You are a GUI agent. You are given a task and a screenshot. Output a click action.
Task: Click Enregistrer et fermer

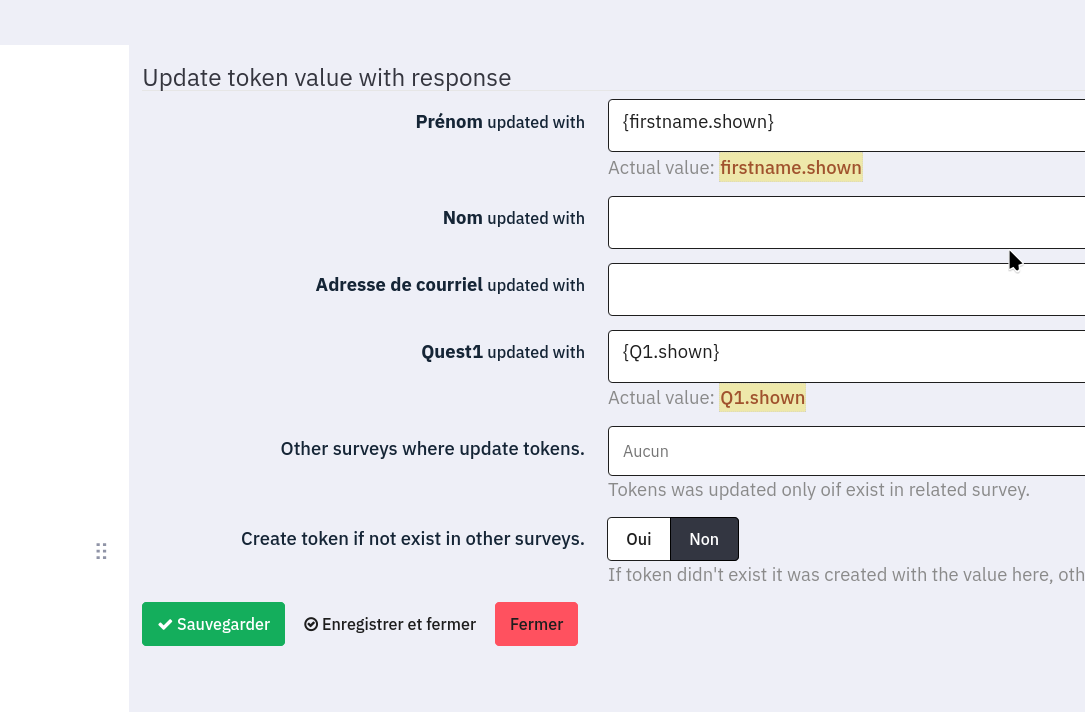[390, 624]
